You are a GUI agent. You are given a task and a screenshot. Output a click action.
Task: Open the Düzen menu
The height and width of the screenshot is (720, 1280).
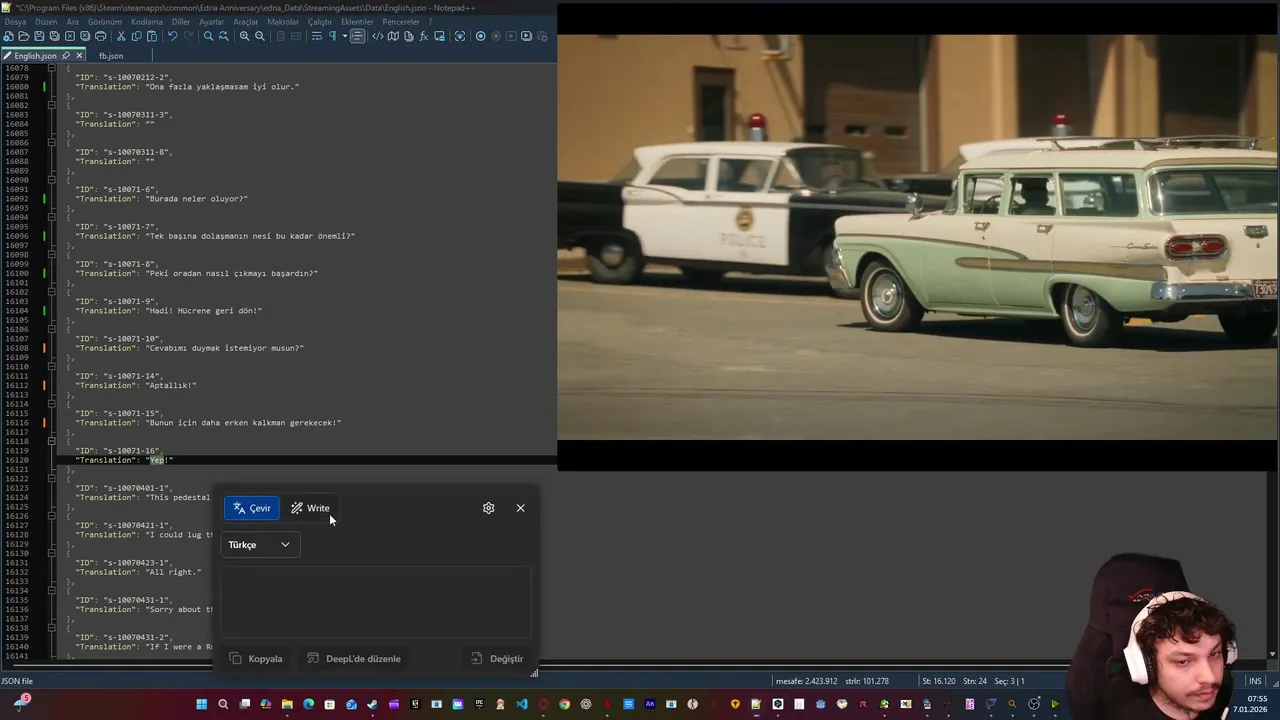tap(46, 21)
